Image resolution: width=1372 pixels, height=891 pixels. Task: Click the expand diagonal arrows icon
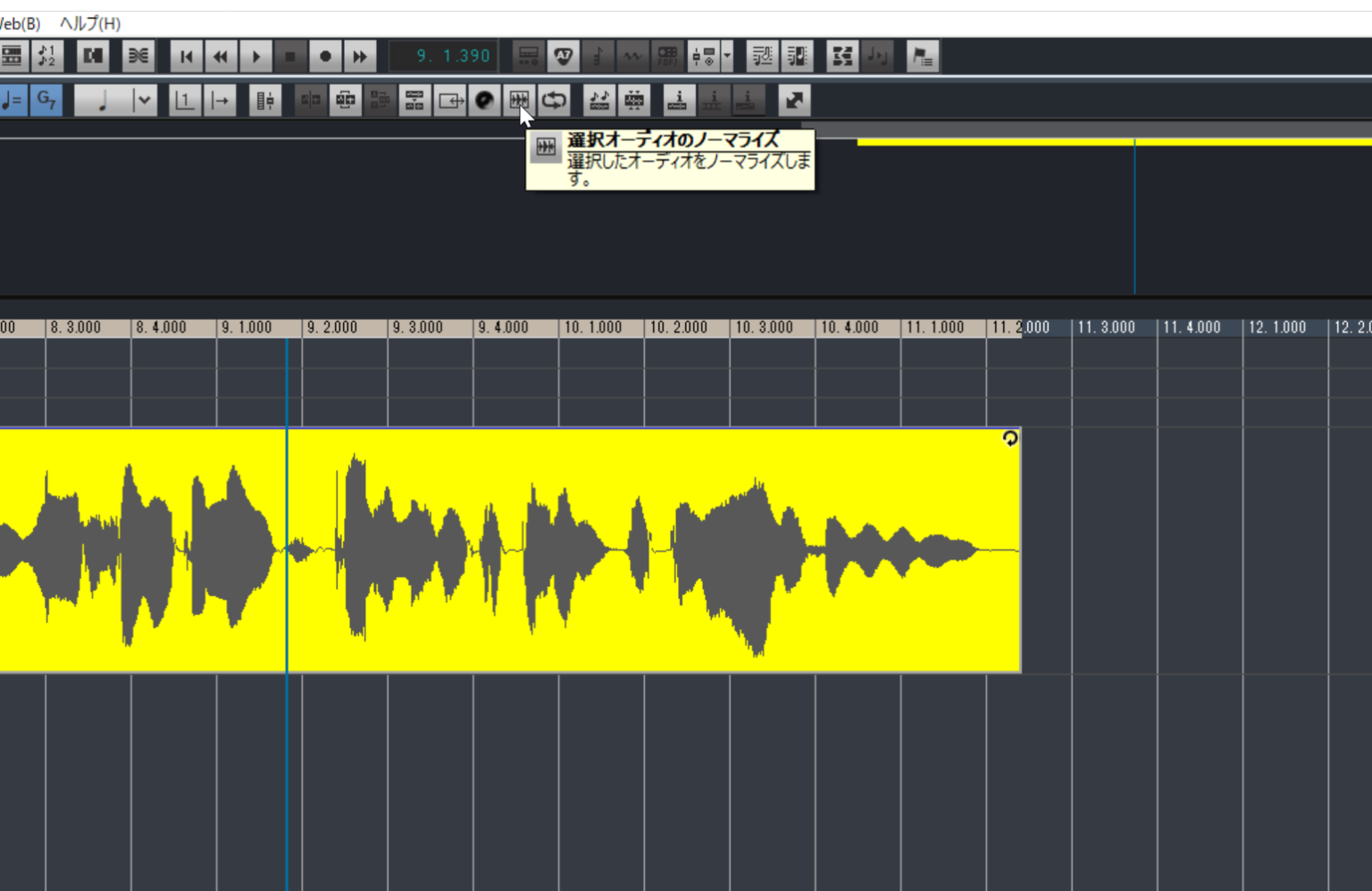(793, 100)
